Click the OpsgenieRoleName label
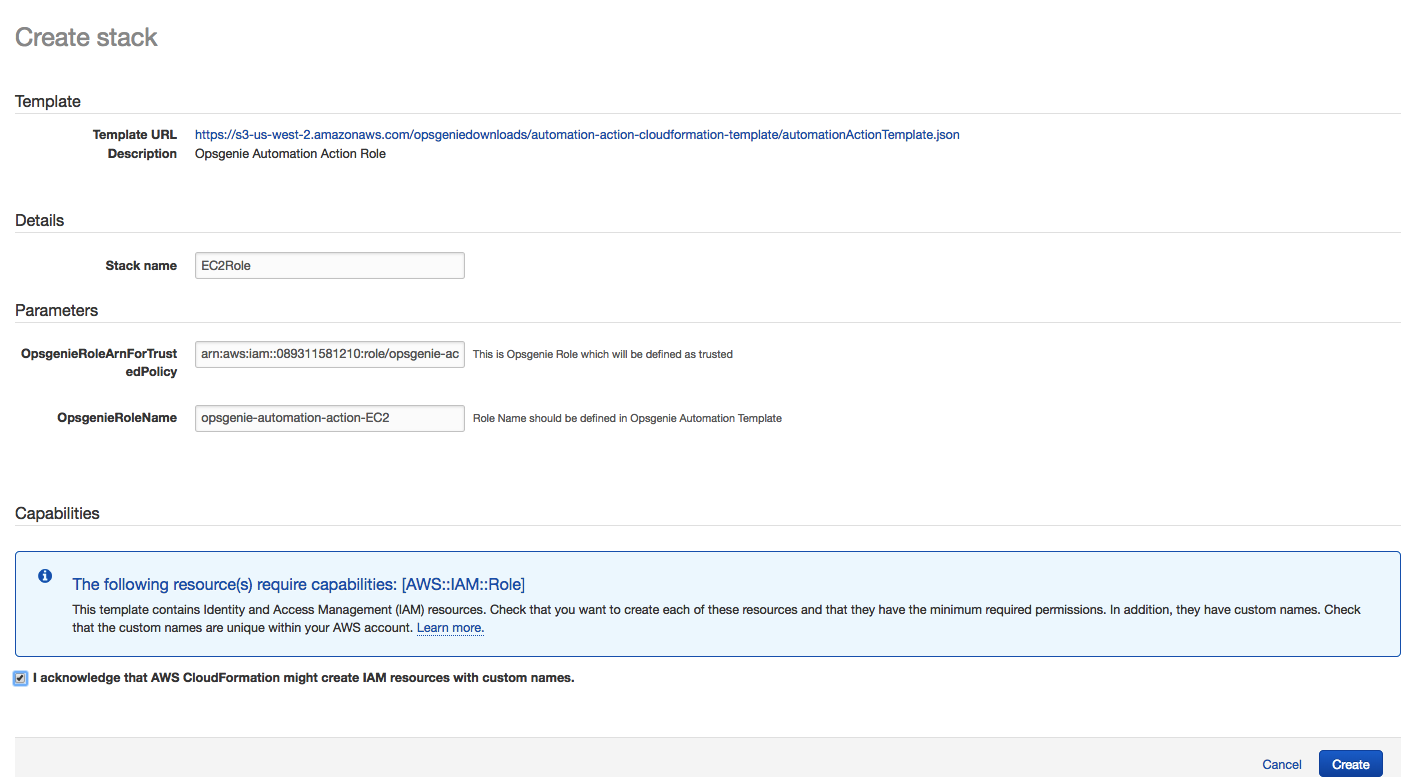Viewport: 1406px width, 777px height. coord(117,418)
